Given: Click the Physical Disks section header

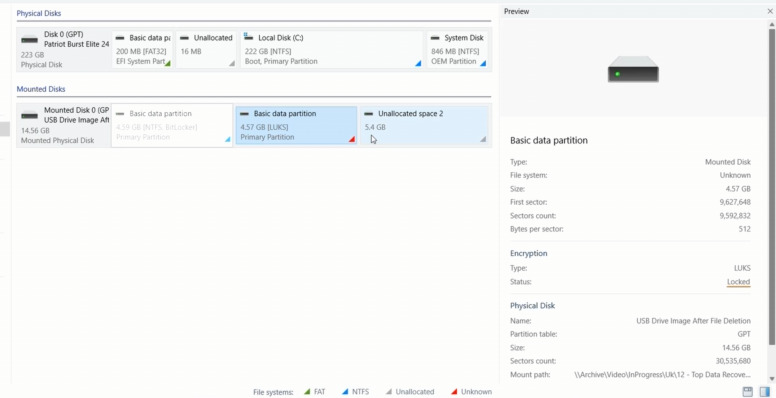Looking at the screenshot, I should click(39, 13).
